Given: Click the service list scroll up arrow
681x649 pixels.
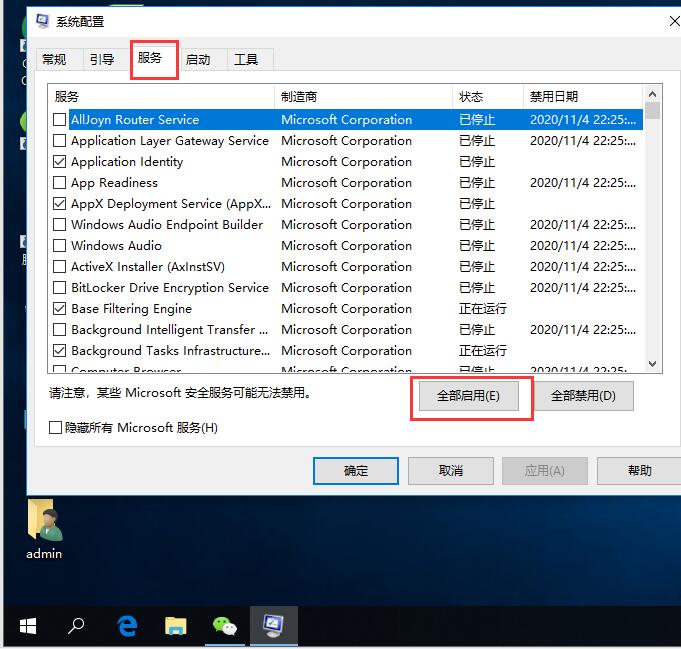Looking at the screenshot, I should pyautogui.click(x=652, y=94).
